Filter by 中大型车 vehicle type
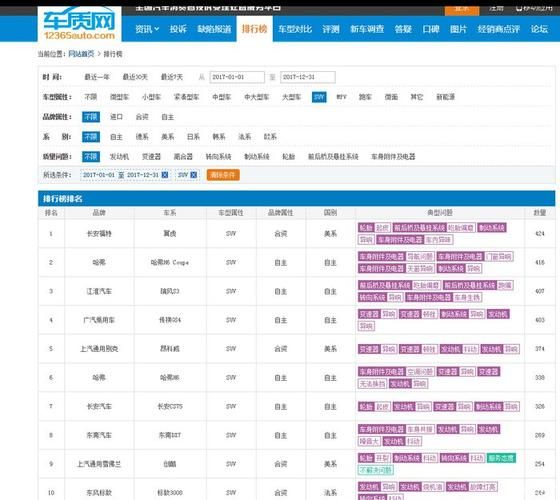 tap(256, 97)
